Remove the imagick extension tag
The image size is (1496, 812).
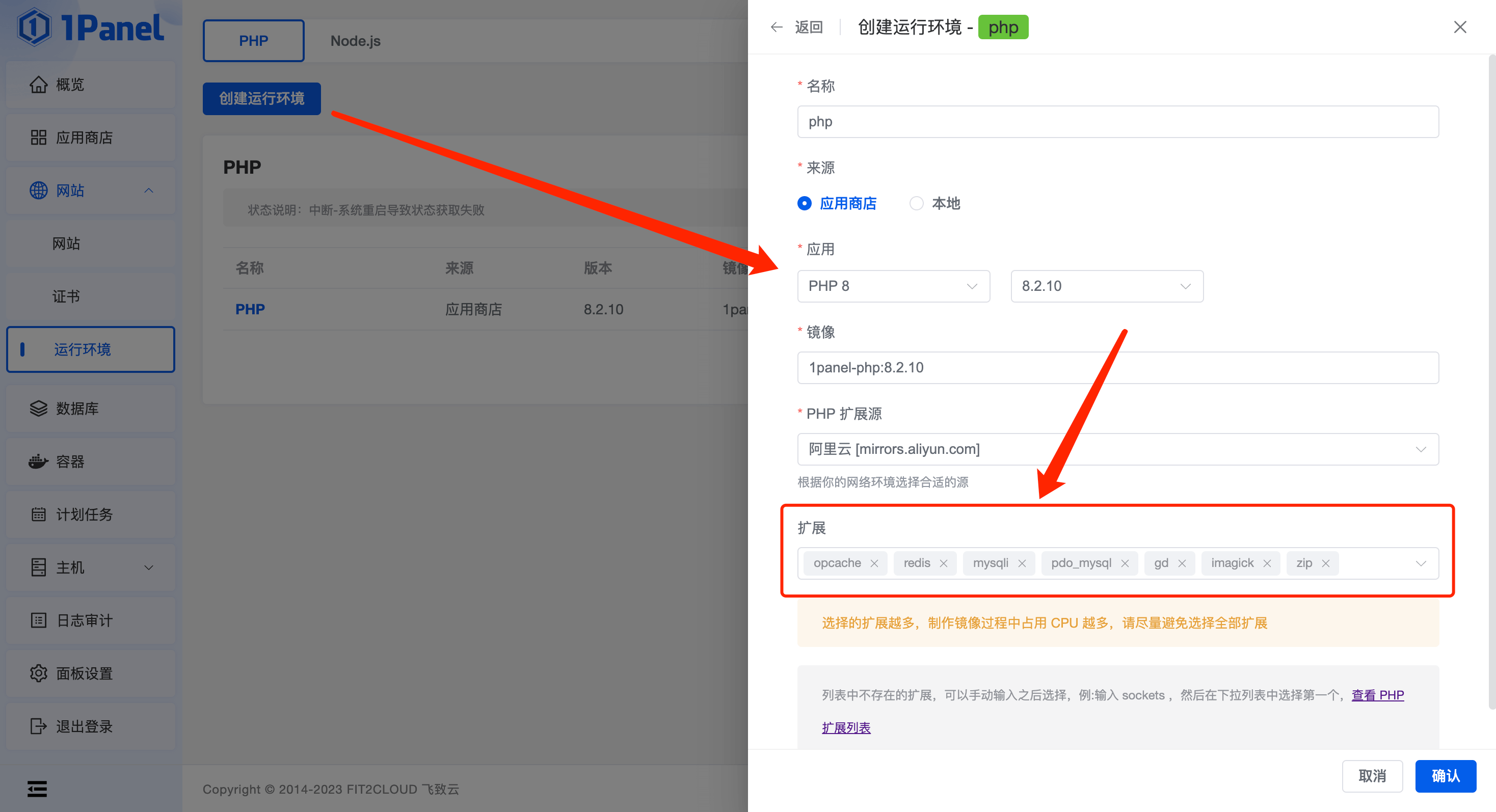coord(1267,563)
